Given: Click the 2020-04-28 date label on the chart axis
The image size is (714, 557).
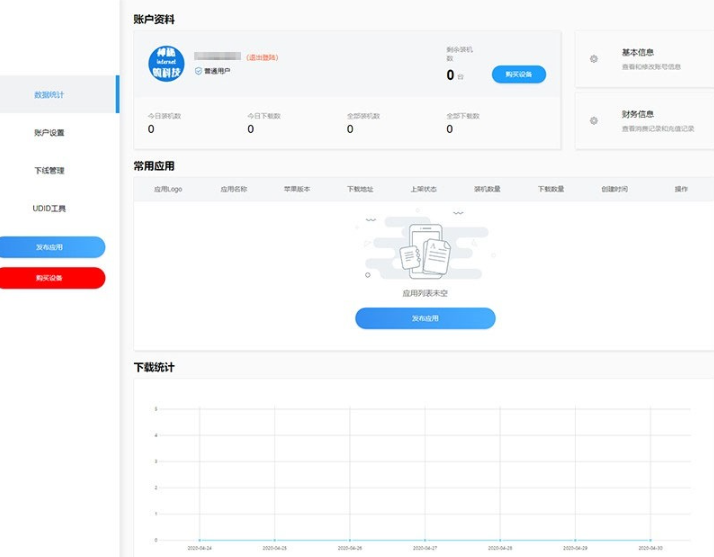Looking at the screenshot, I should tap(500, 548).
